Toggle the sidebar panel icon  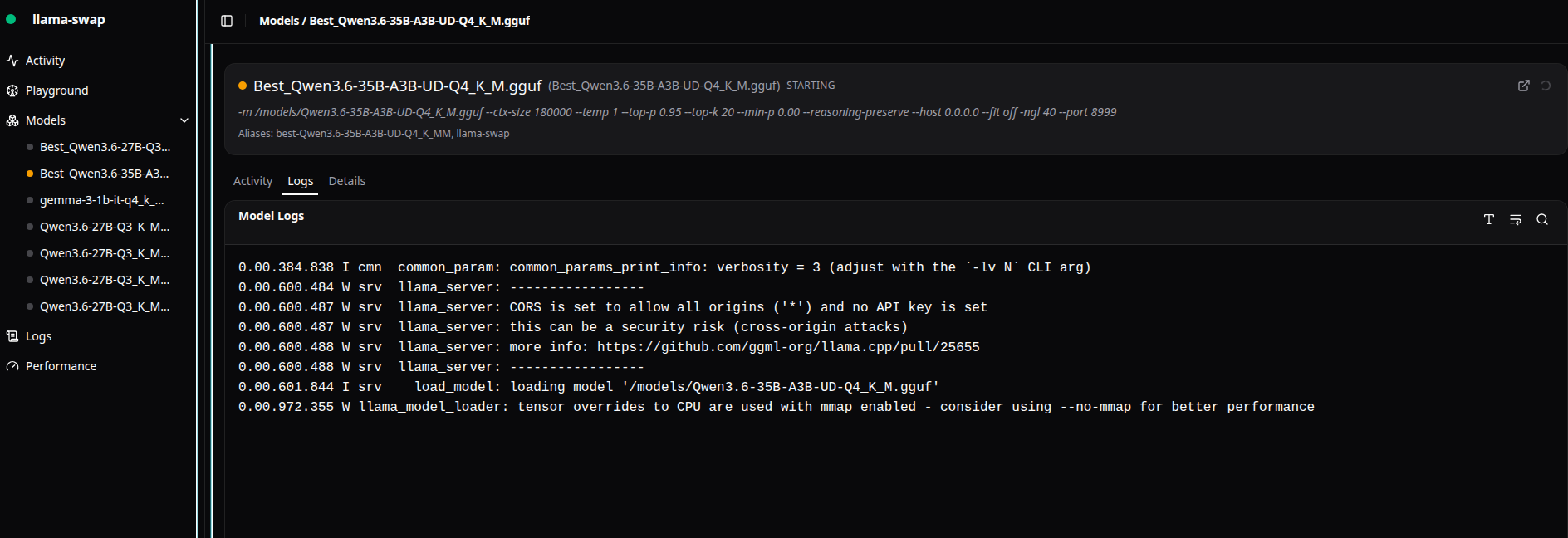[227, 21]
